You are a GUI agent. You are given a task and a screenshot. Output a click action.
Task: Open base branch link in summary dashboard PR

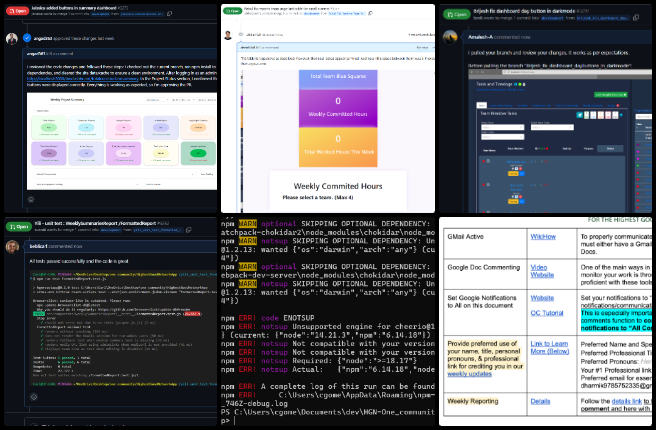[100, 14]
